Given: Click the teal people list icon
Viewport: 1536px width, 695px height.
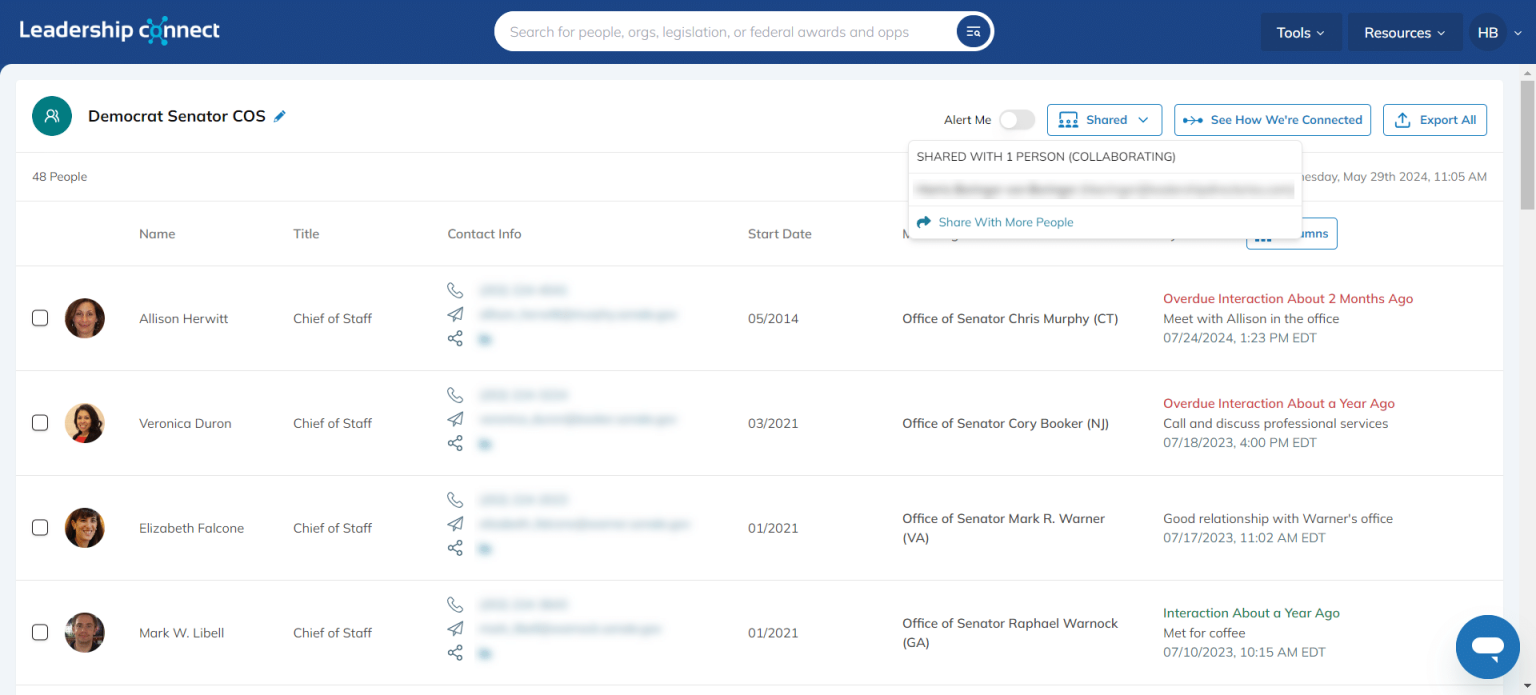Looking at the screenshot, I should 51,116.
